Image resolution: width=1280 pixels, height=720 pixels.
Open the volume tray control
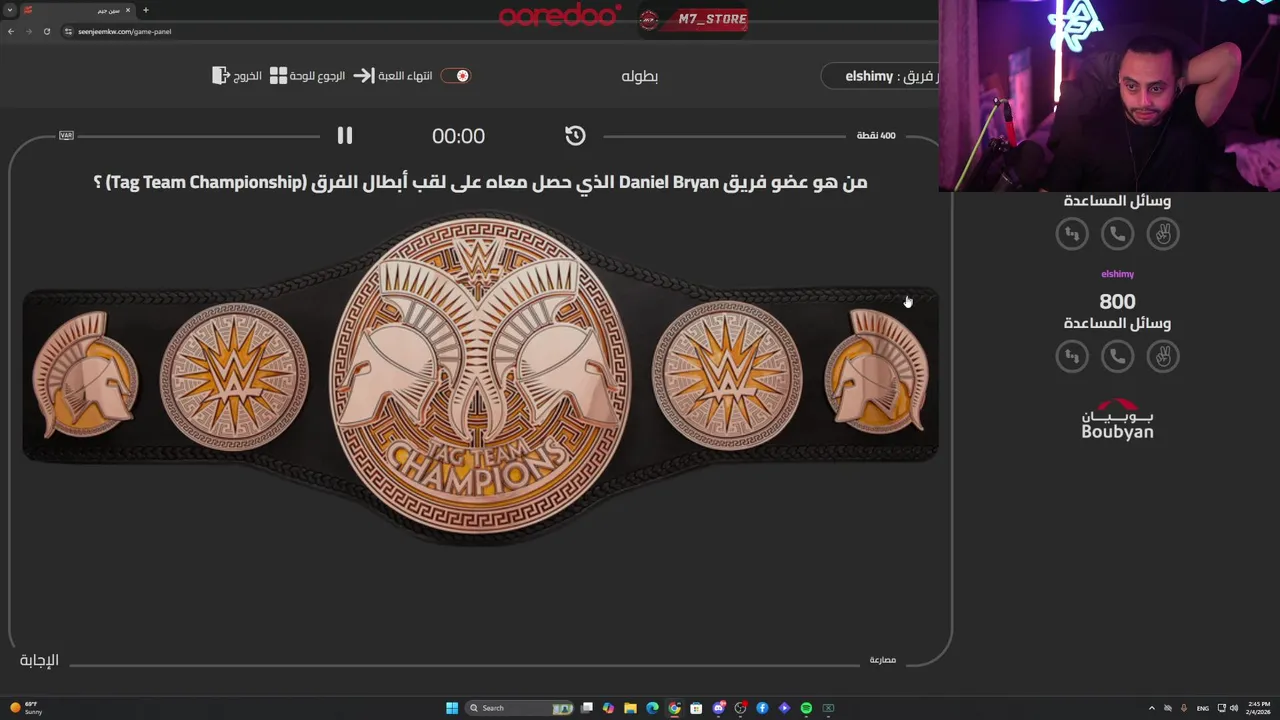(x=1233, y=708)
